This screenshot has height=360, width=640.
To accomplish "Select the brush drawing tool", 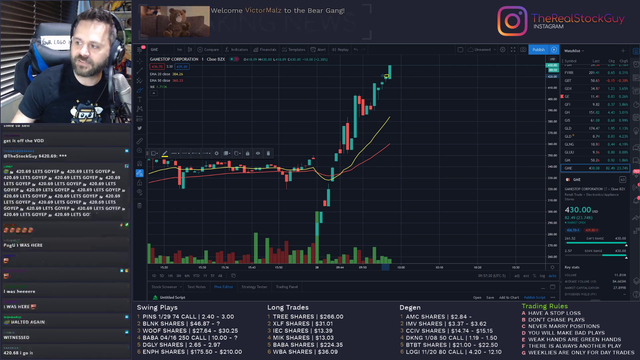I will pos(140,90).
